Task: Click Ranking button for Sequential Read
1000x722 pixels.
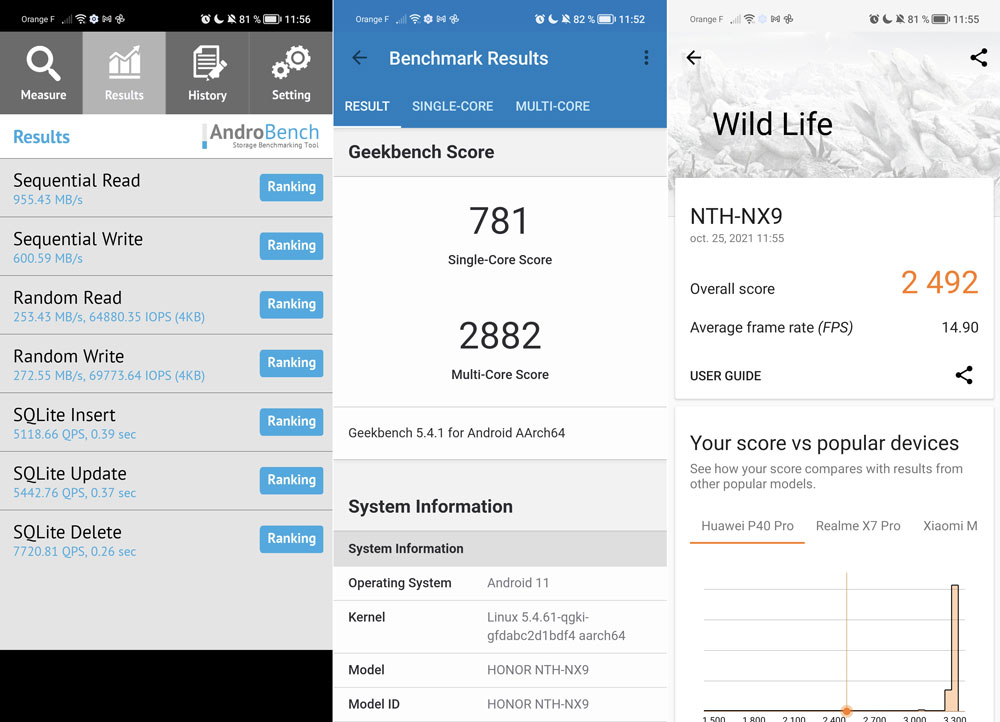Action: (x=291, y=187)
